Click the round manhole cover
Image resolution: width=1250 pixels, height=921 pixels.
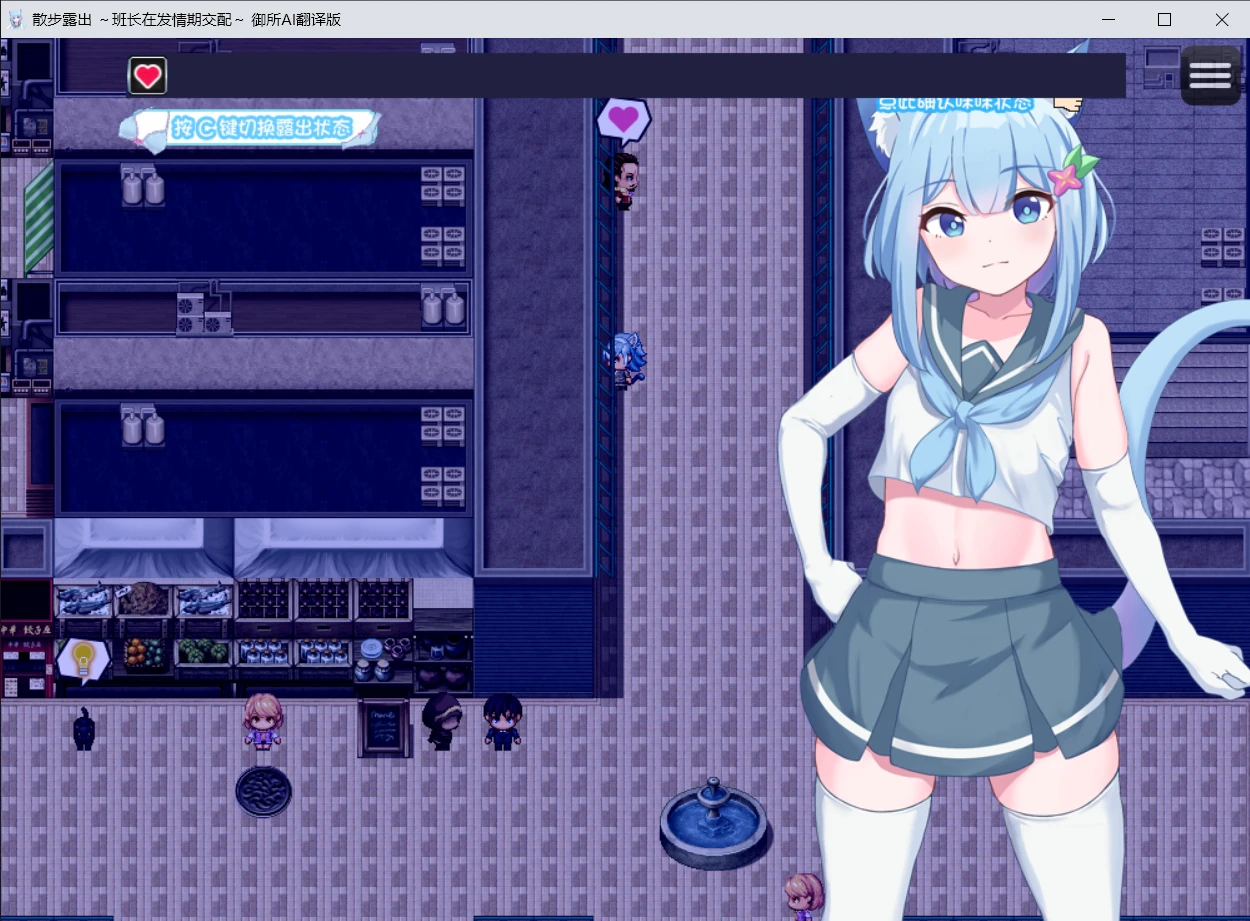tap(264, 792)
